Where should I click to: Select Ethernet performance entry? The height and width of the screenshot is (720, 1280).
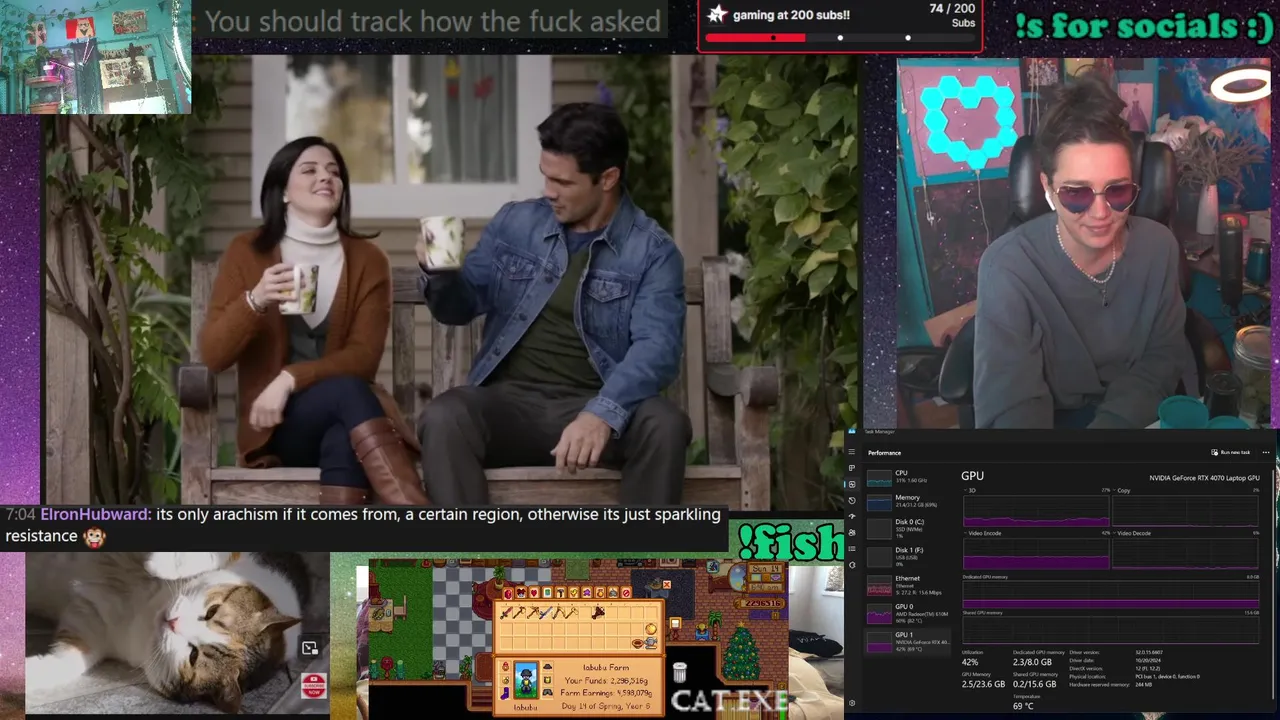(x=908, y=585)
